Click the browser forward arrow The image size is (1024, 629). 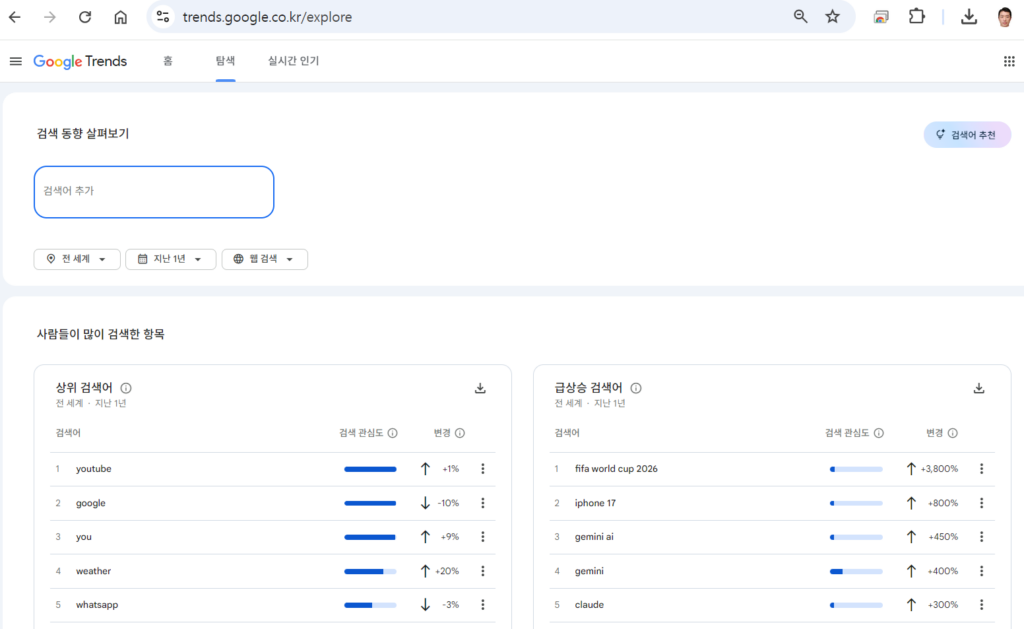[50, 17]
